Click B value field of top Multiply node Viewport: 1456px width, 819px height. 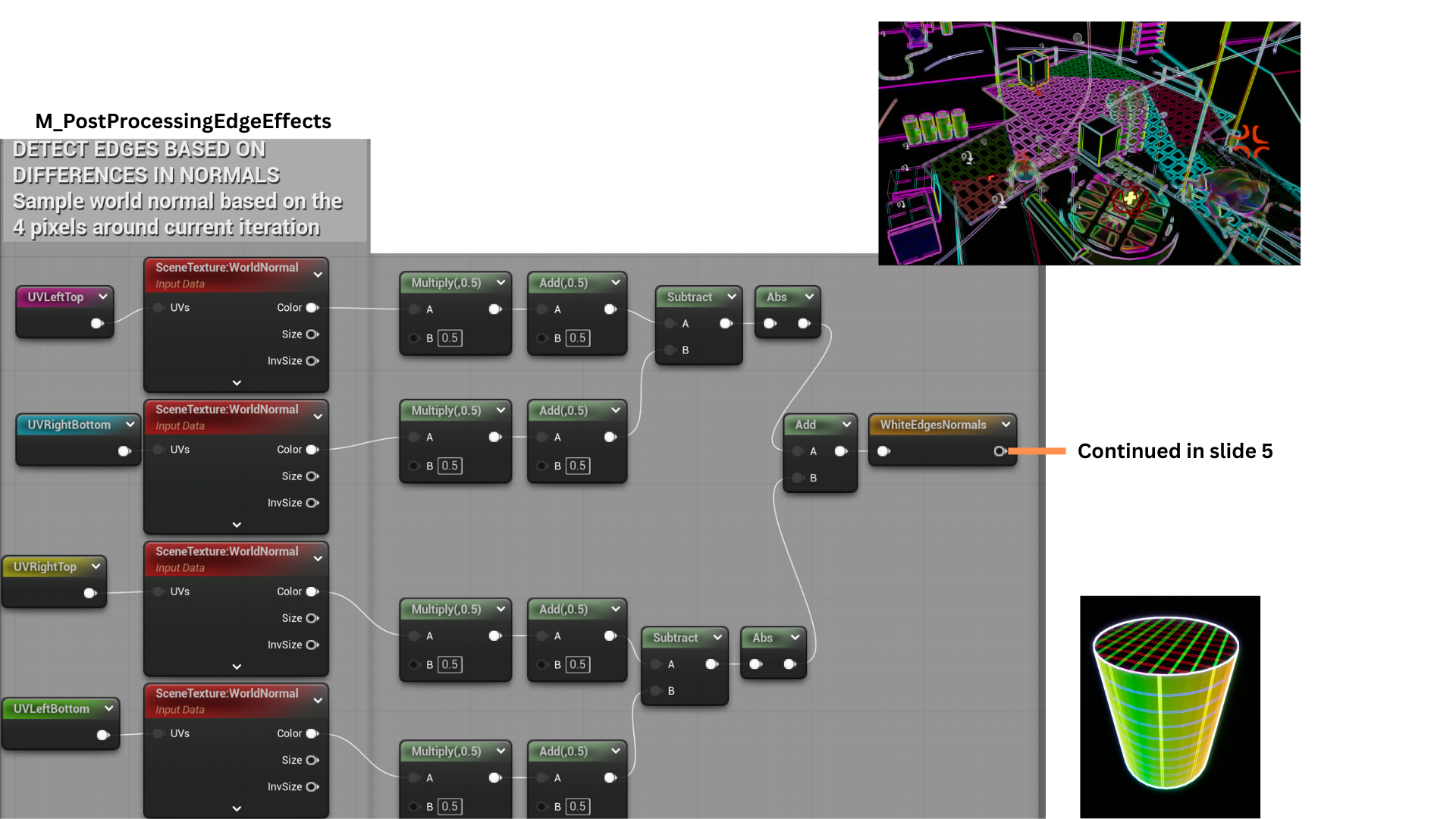pos(450,338)
